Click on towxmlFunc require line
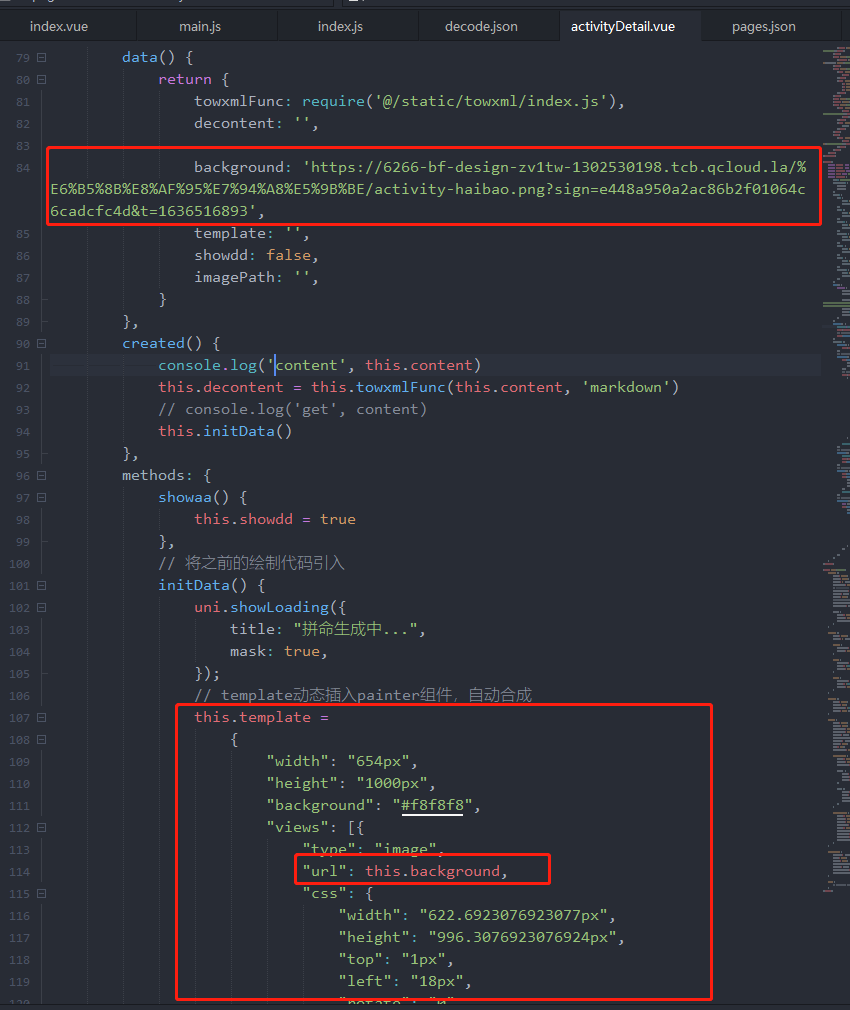Image resolution: width=850 pixels, height=1010 pixels. [410, 101]
